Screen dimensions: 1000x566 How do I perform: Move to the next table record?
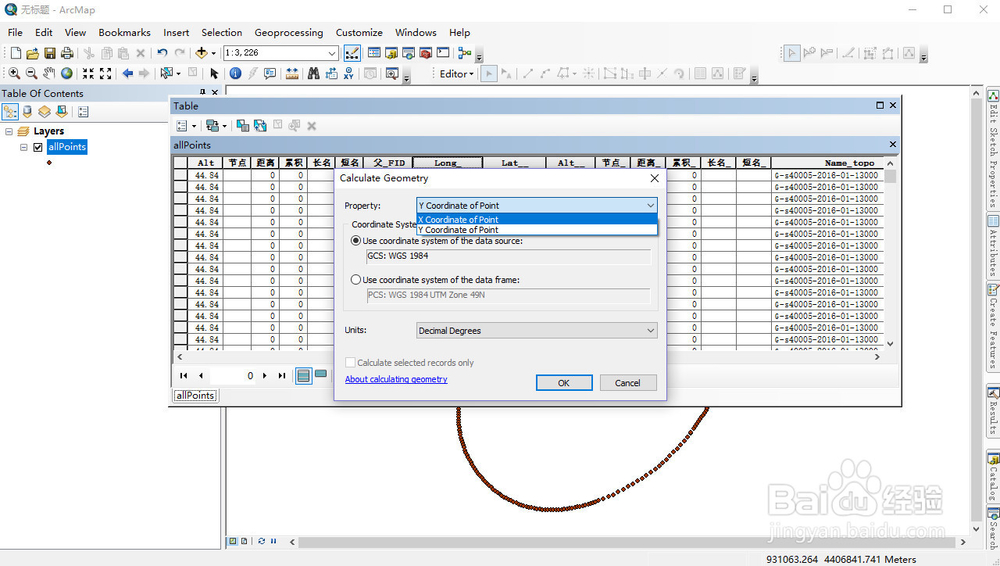pos(265,376)
